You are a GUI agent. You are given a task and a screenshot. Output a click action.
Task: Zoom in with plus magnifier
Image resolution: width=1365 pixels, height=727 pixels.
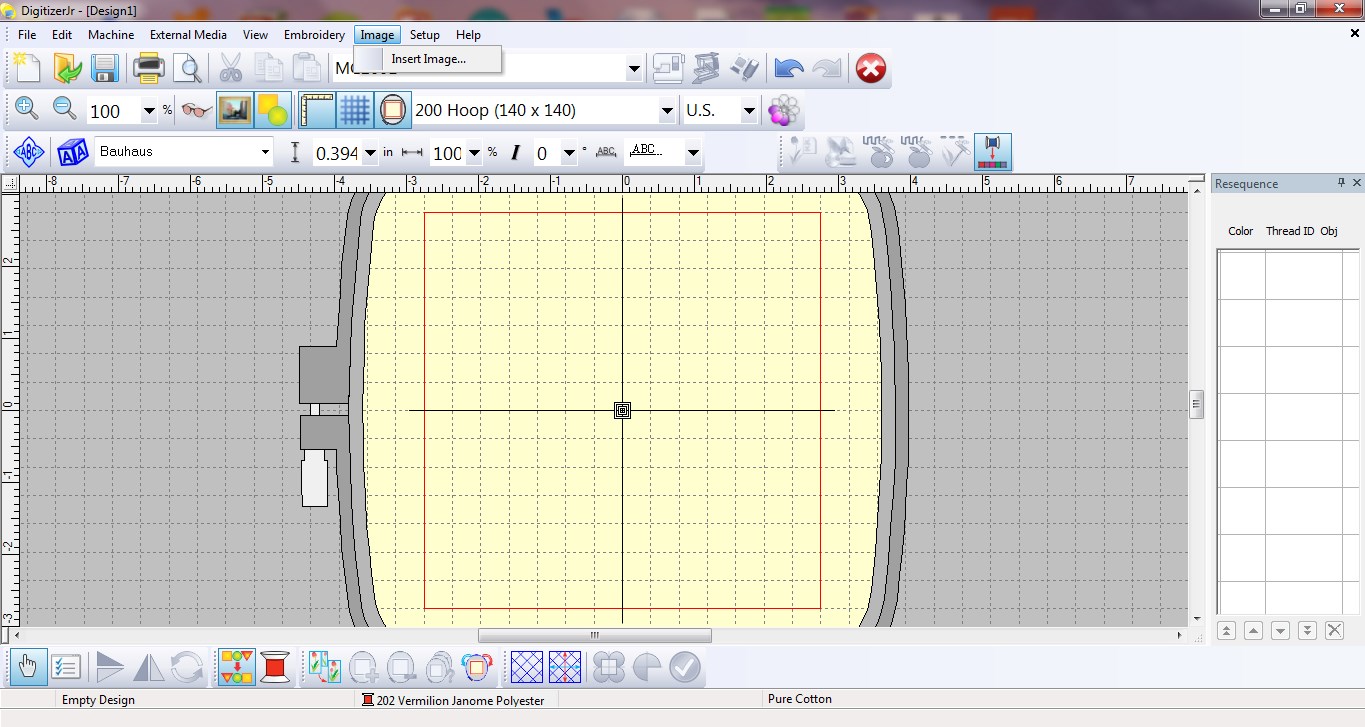click(27, 110)
